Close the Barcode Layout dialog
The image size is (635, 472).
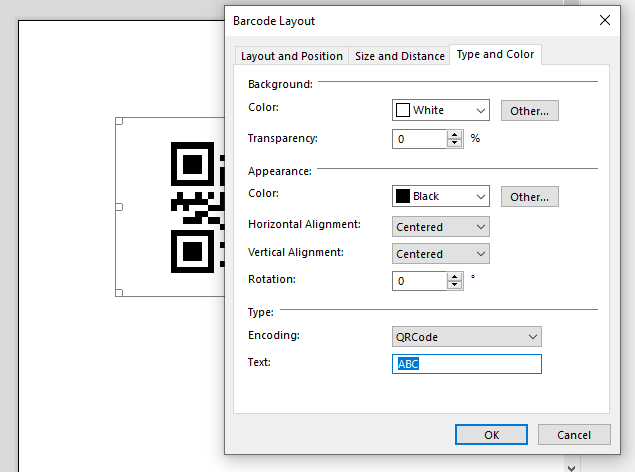pyautogui.click(x=605, y=20)
